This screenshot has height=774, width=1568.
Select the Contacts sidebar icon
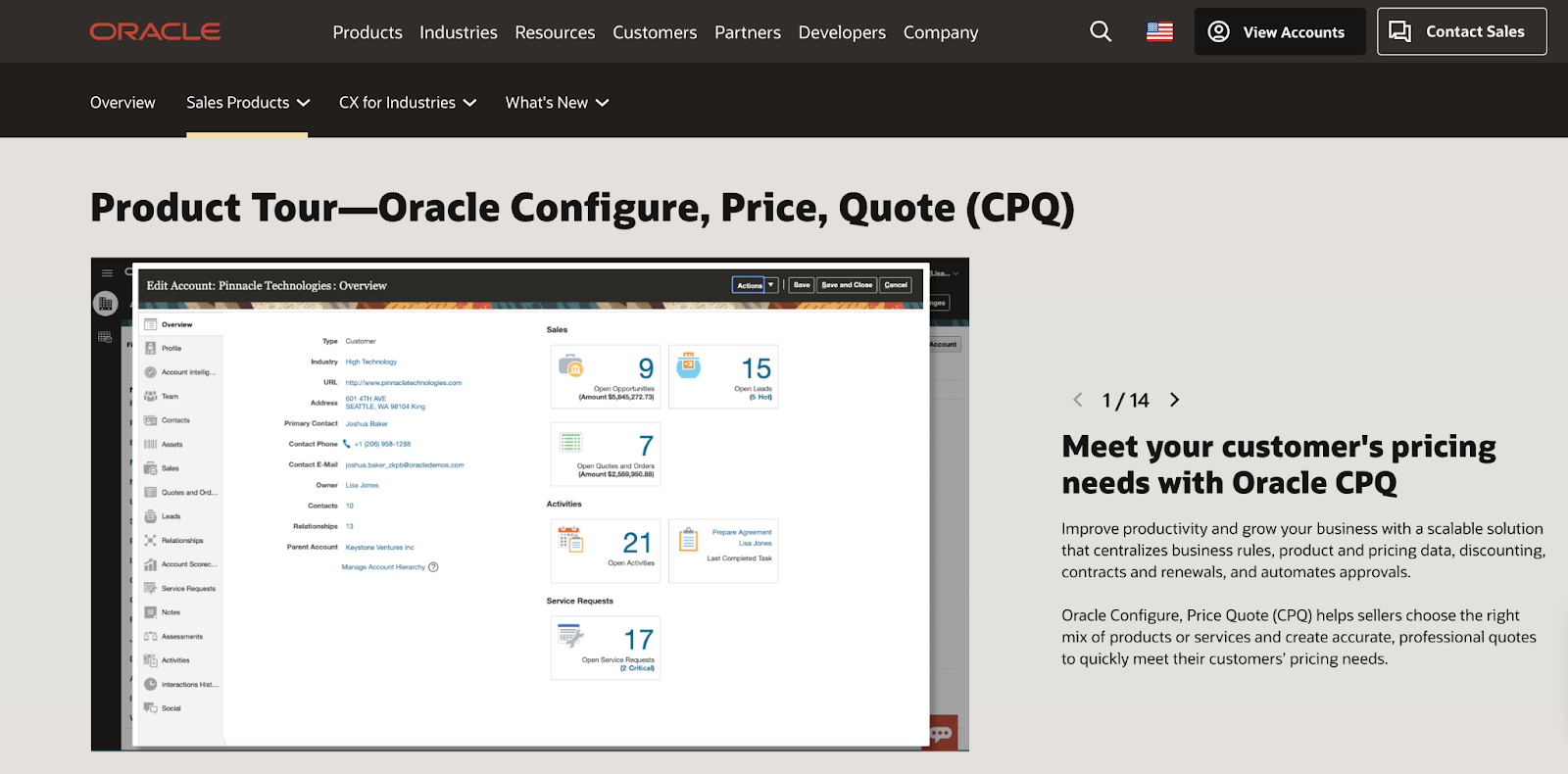click(151, 420)
